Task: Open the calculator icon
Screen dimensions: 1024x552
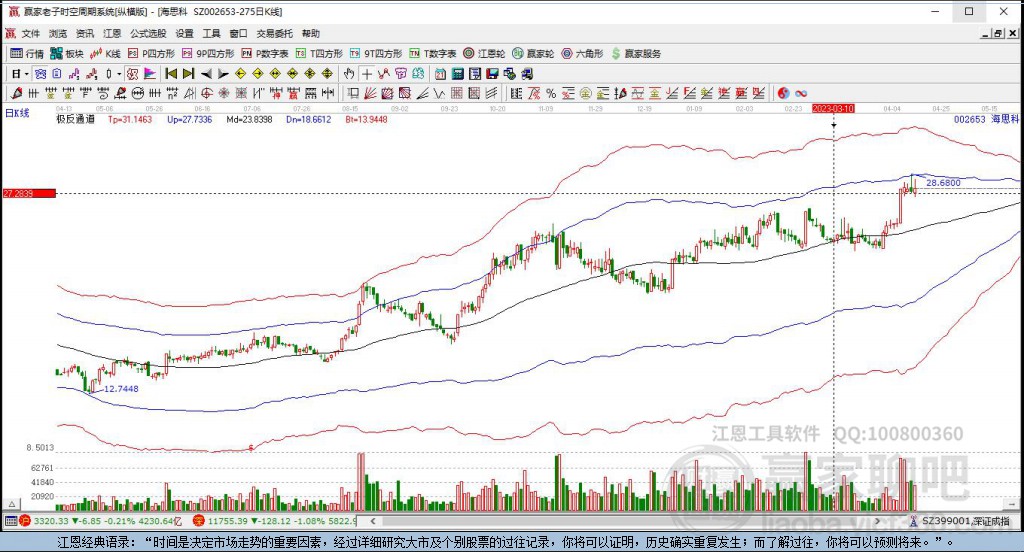Action: click(x=458, y=74)
